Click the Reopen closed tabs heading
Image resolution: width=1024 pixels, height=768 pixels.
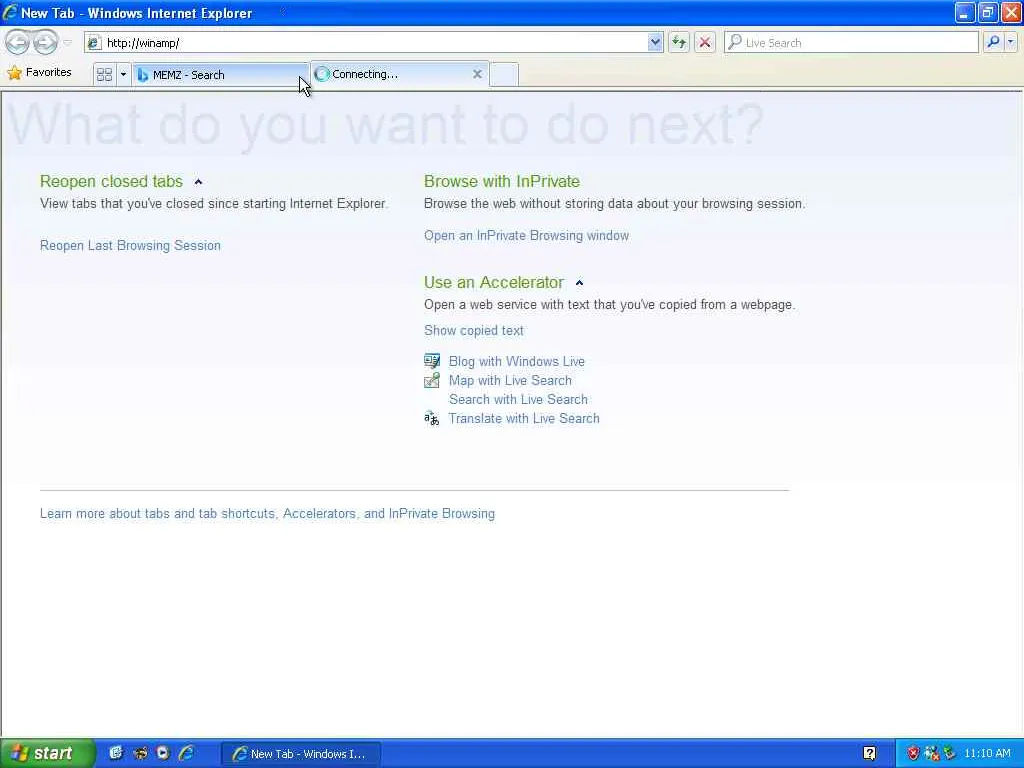click(x=111, y=182)
